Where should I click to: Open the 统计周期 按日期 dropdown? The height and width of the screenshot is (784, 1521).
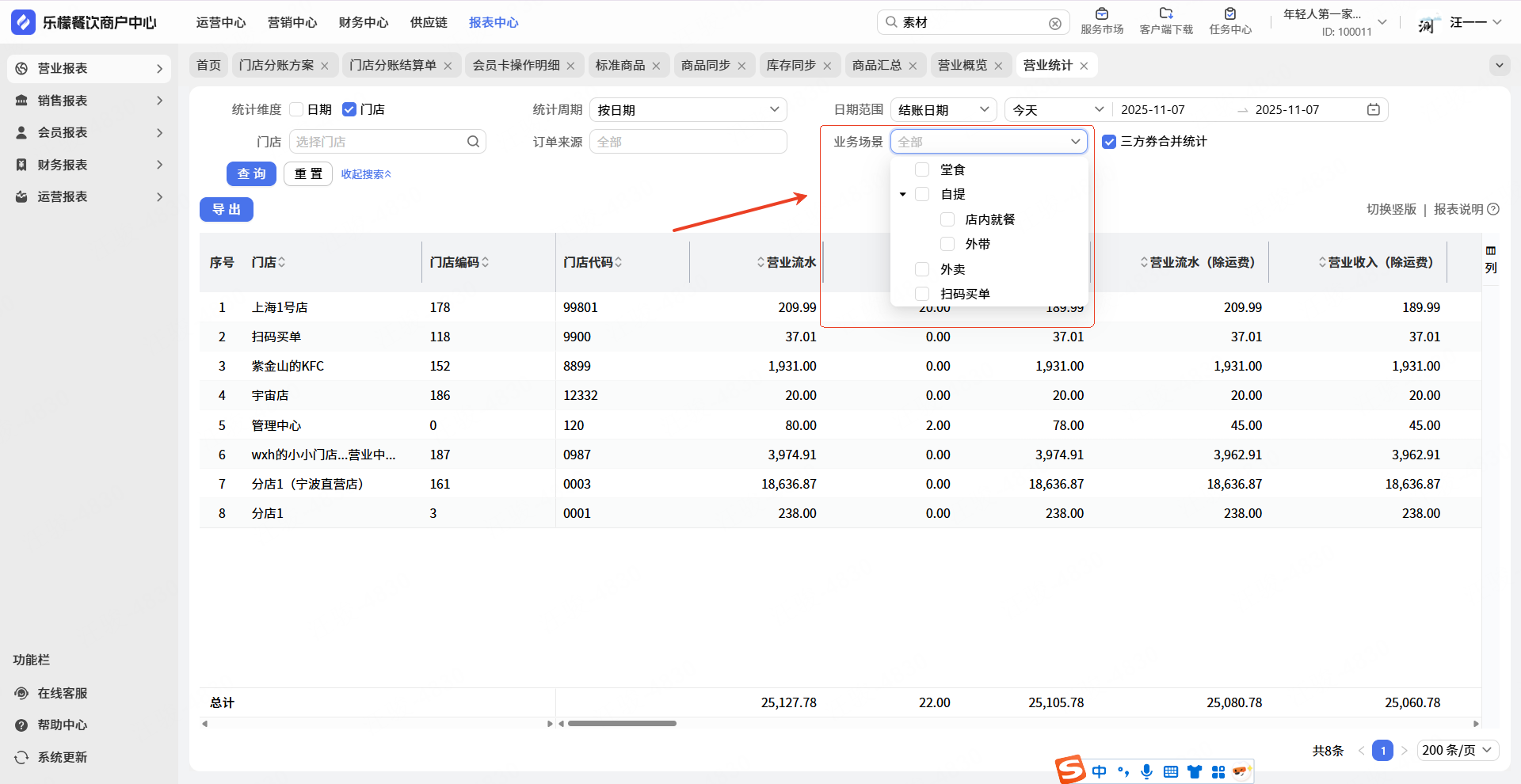[x=688, y=110]
